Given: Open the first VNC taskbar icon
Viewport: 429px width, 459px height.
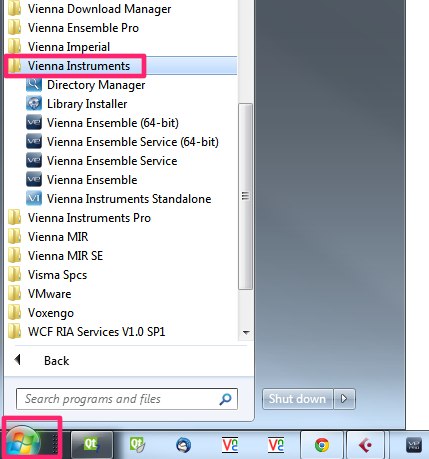Looking at the screenshot, I should [x=230, y=445].
